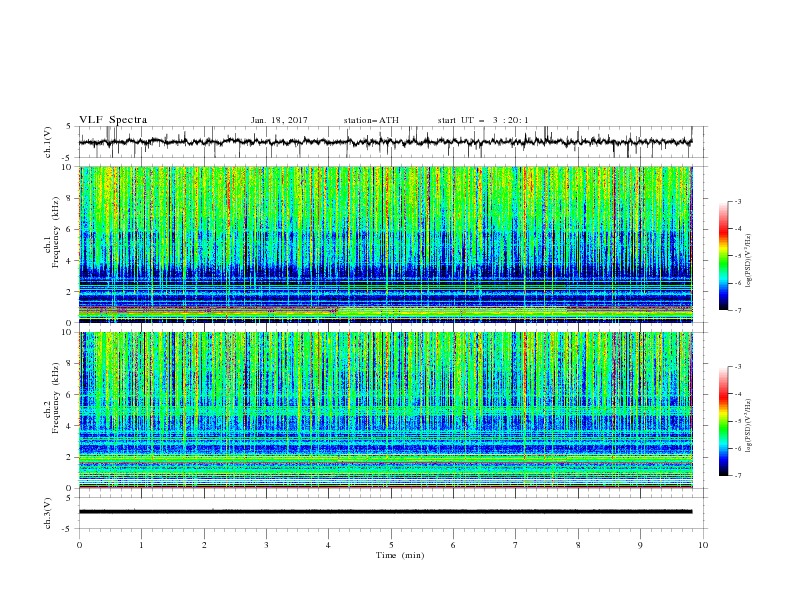Click the ch.1 voltage waveform trace panel
The width and height of the screenshot is (792, 612).
pyautogui.click(x=393, y=142)
